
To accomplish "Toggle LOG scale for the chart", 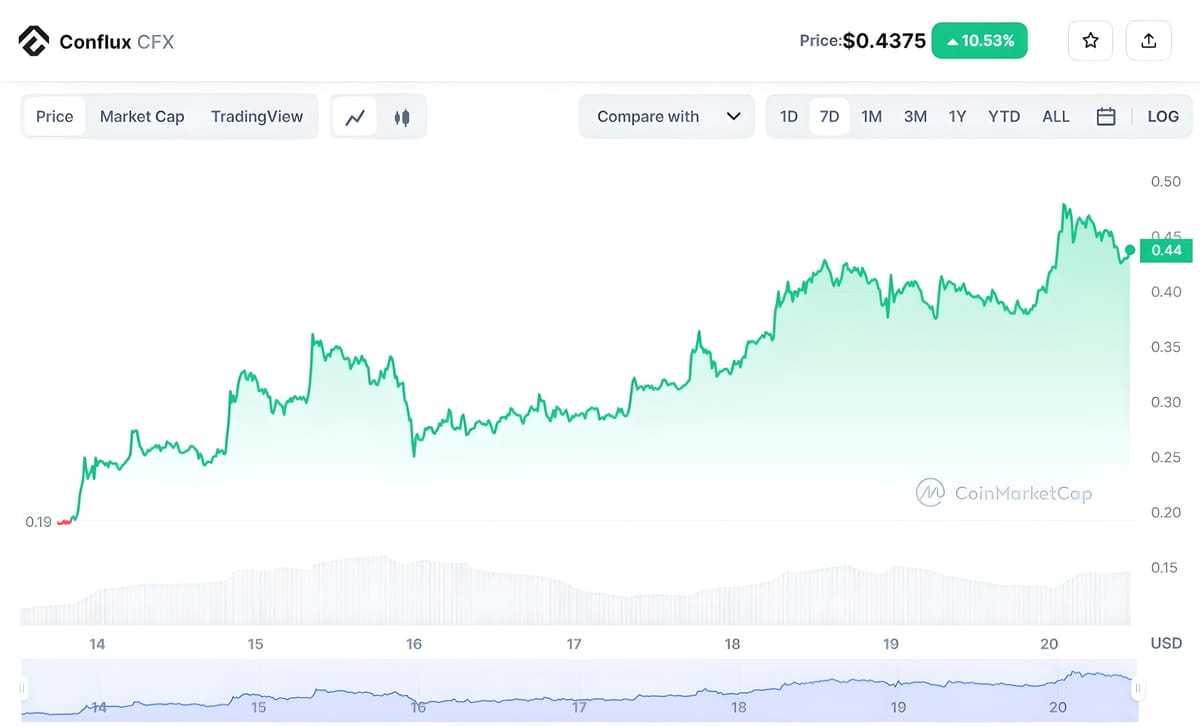I will (x=1163, y=116).
